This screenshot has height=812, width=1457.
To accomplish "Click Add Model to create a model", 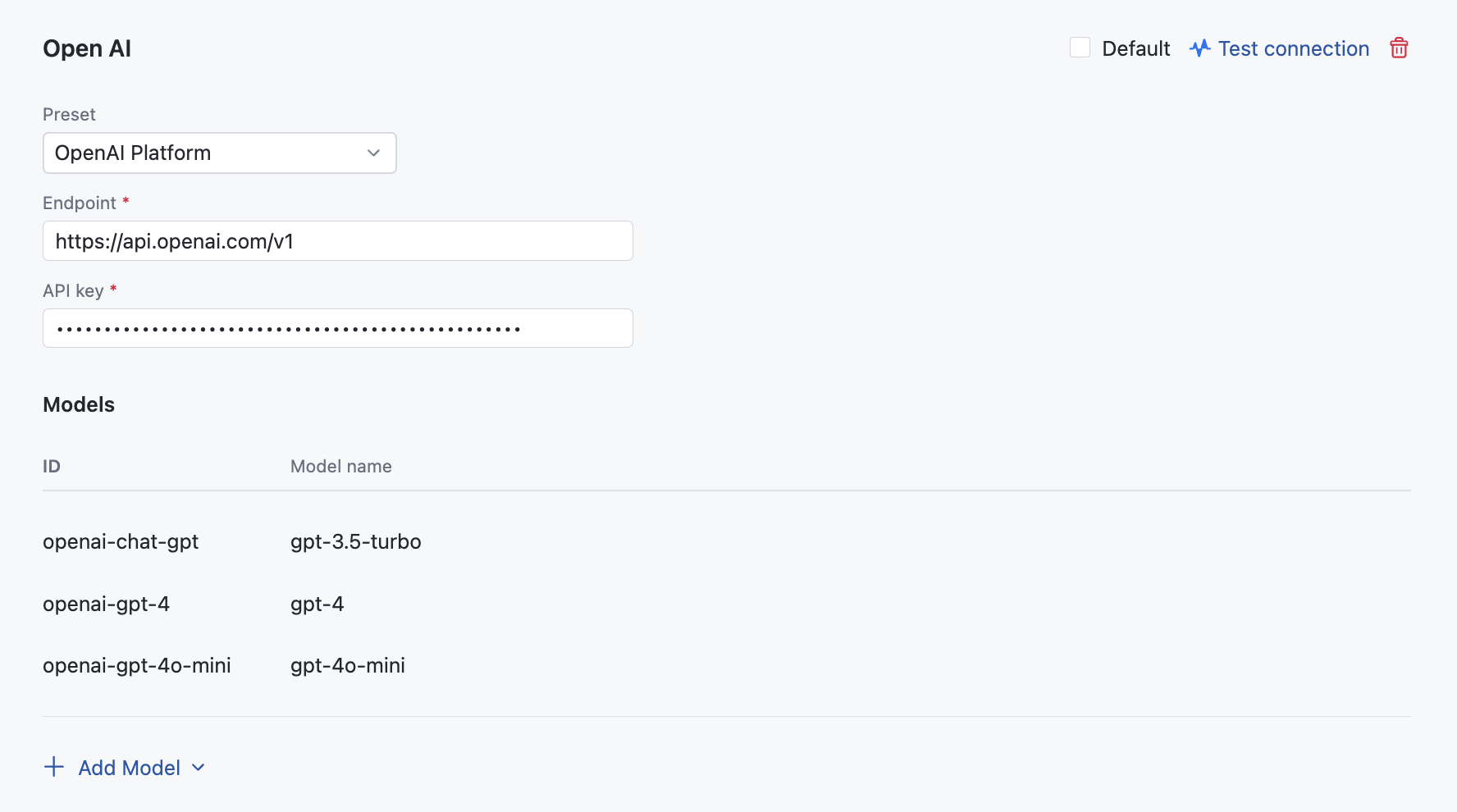I will tap(130, 768).
